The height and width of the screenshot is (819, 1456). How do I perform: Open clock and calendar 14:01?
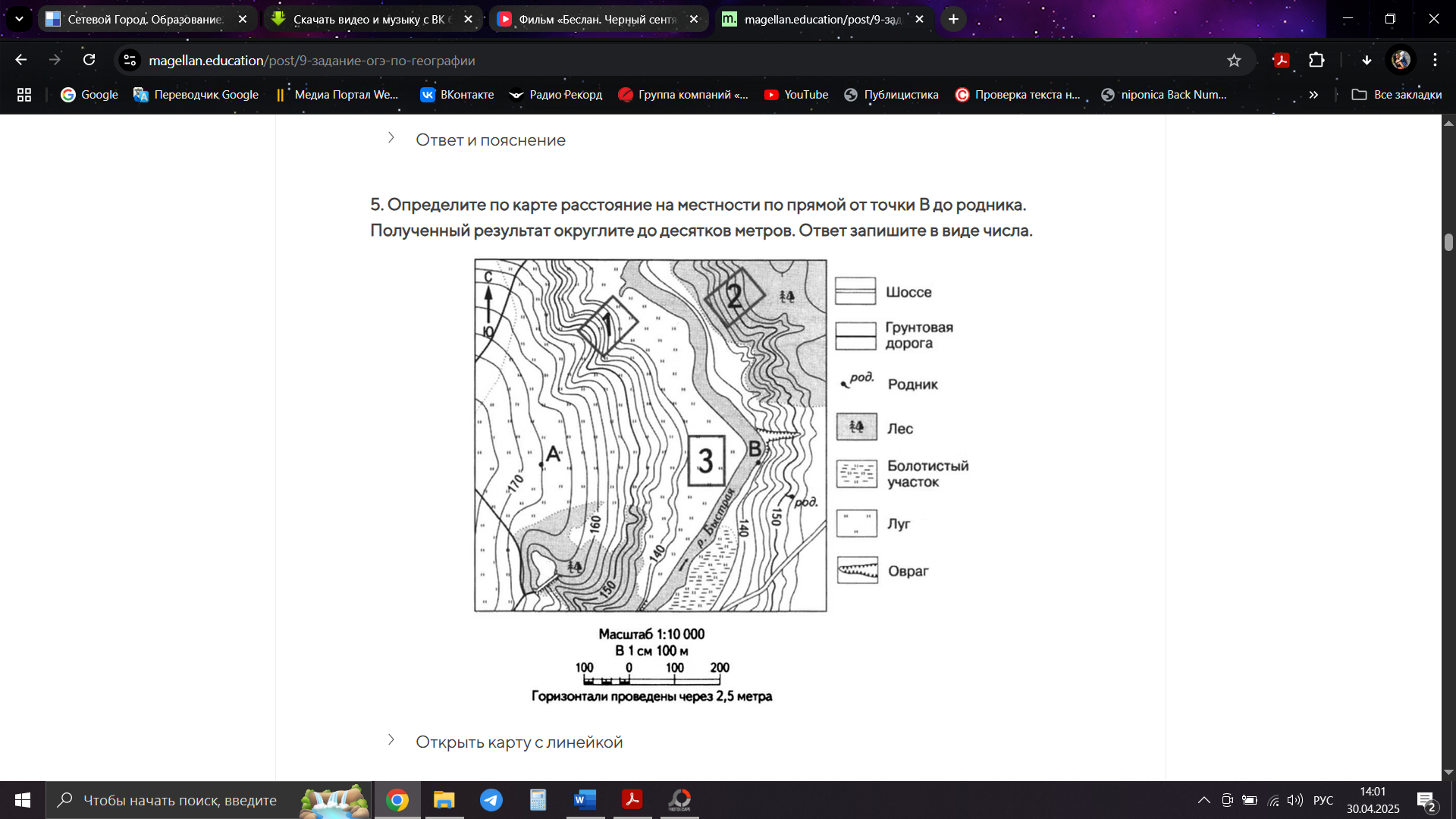1373,800
